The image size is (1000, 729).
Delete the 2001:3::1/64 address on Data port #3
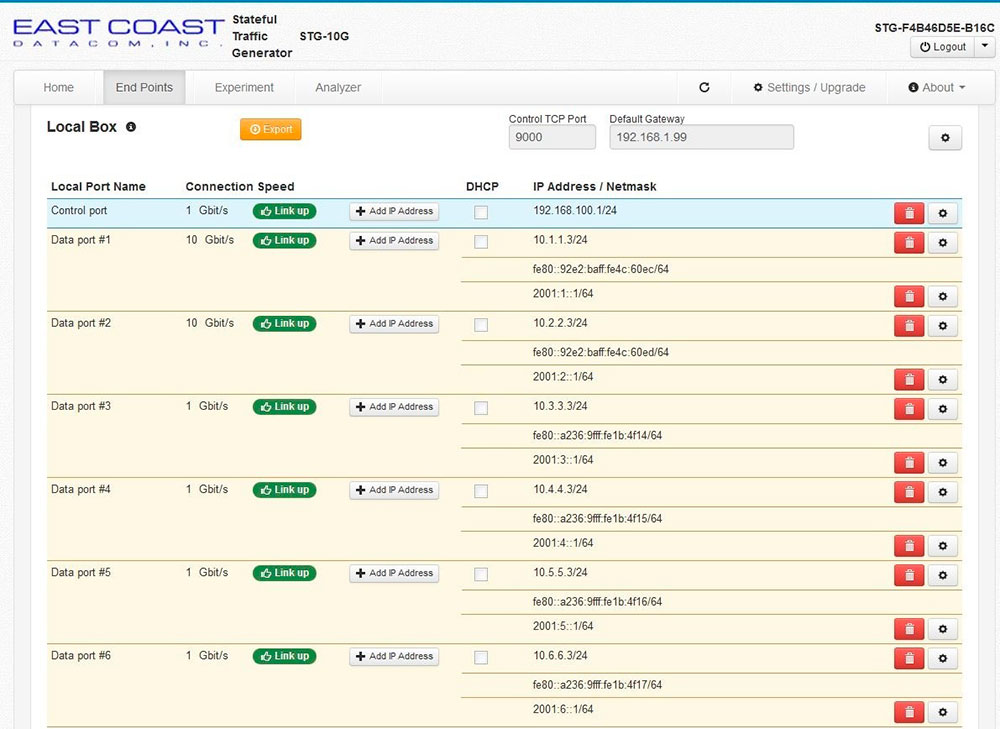tap(908, 462)
